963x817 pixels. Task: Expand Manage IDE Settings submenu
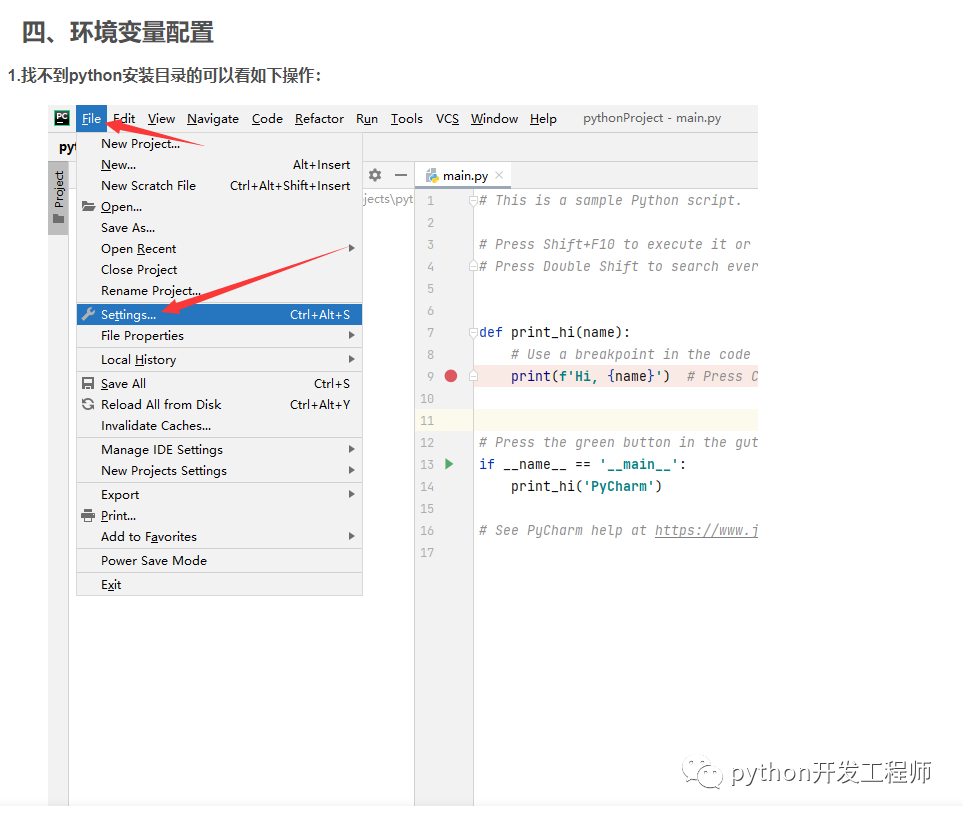coord(351,450)
